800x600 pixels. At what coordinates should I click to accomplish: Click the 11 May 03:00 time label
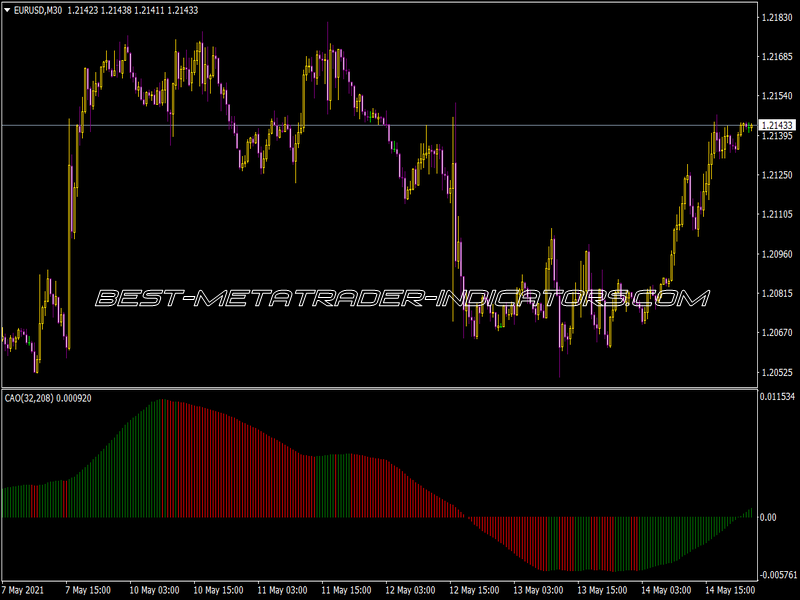[x=282, y=590]
